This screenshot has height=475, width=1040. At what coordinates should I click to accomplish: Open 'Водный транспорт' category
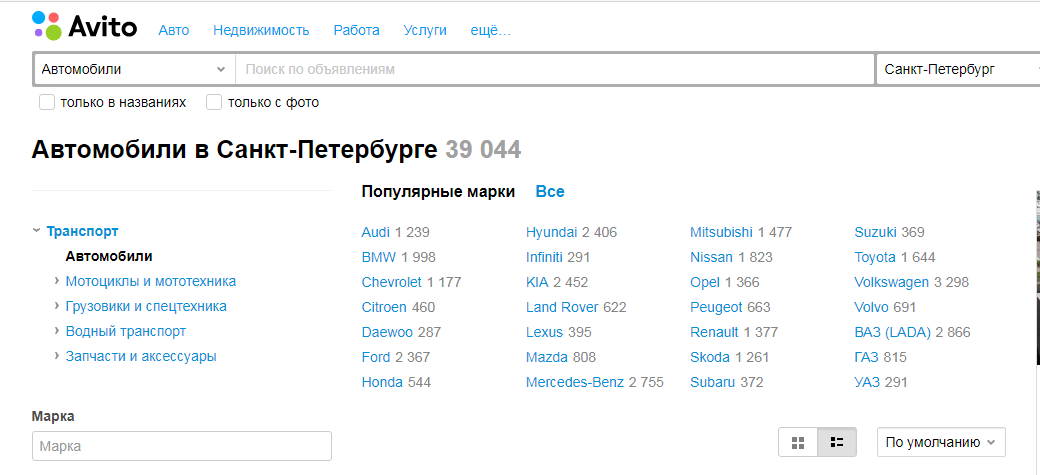pos(125,331)
